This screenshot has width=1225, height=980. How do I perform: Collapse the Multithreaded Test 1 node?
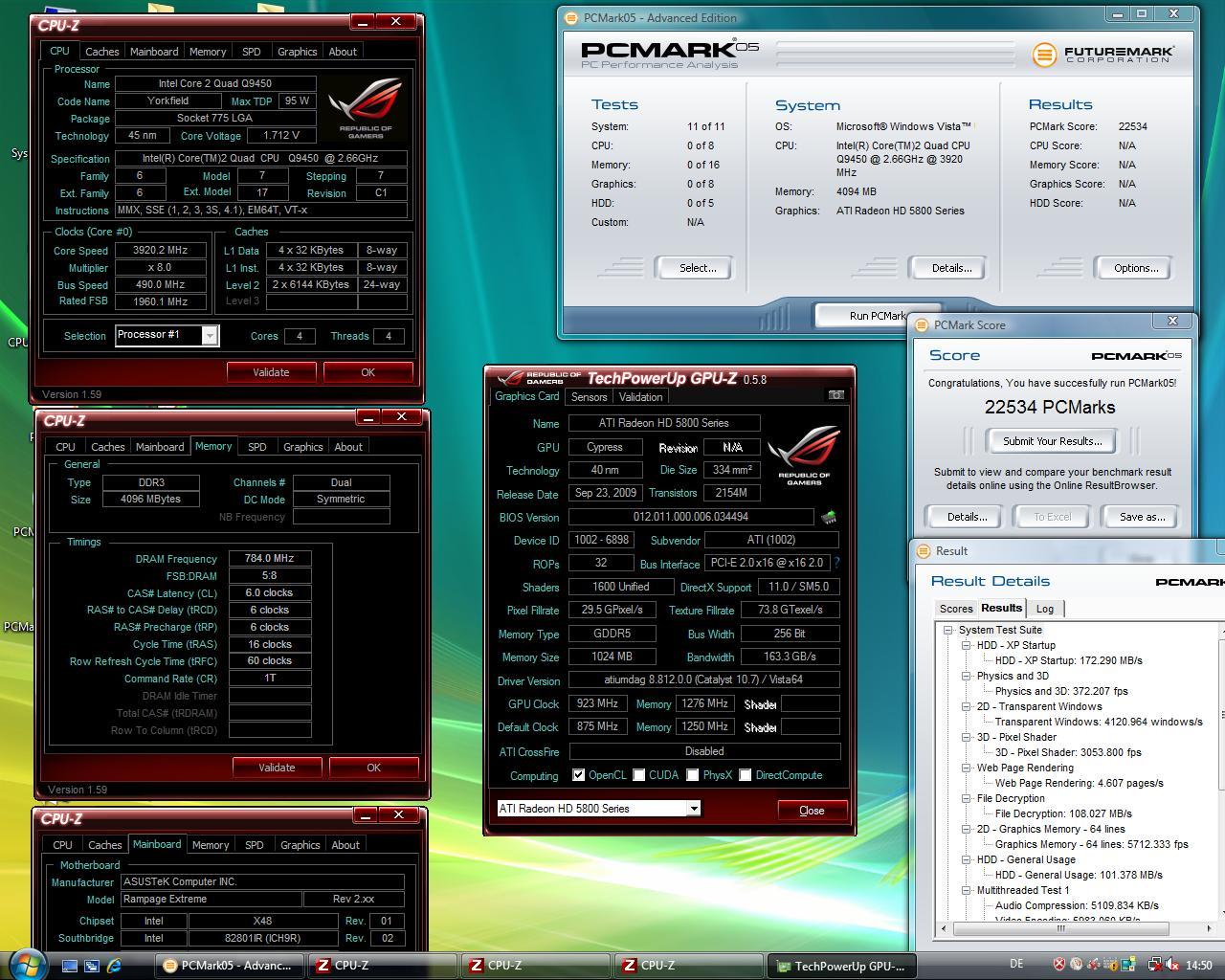[966, 890]
